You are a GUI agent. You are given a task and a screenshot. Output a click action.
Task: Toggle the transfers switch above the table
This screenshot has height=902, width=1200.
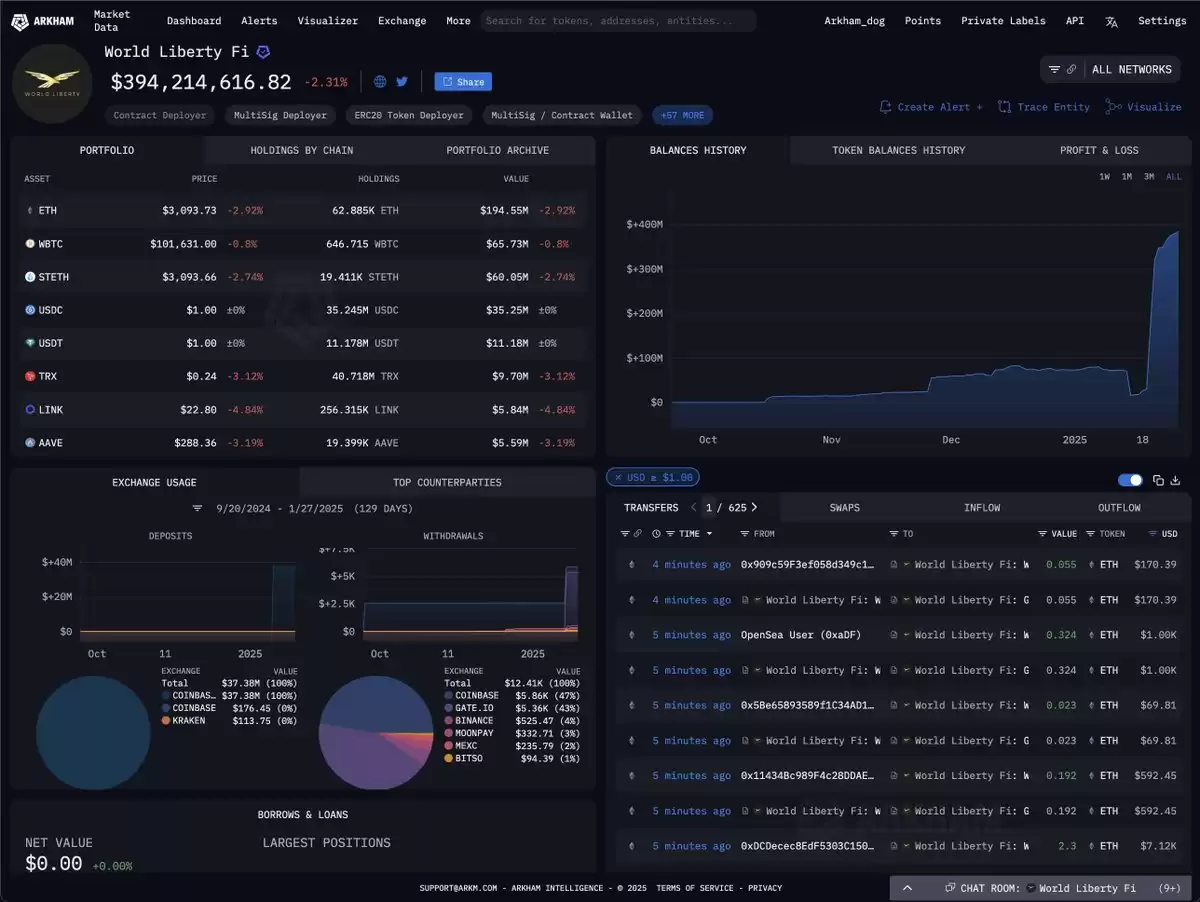(1130, 480)
